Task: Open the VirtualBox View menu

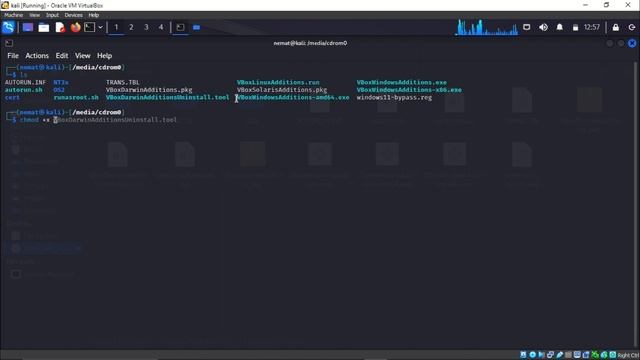Action: coord(34,15)
